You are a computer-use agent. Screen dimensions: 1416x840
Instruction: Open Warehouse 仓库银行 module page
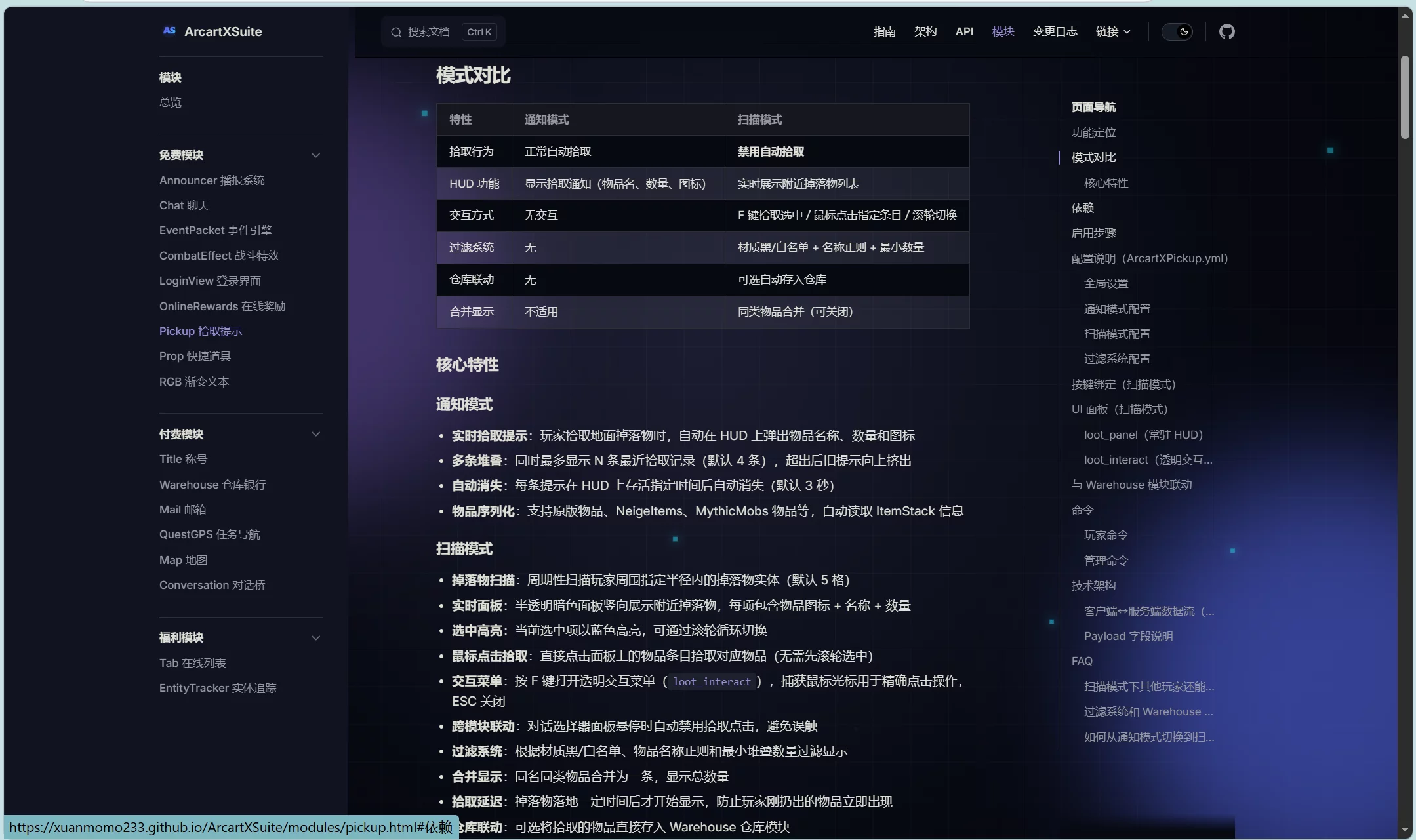[212, 485]
